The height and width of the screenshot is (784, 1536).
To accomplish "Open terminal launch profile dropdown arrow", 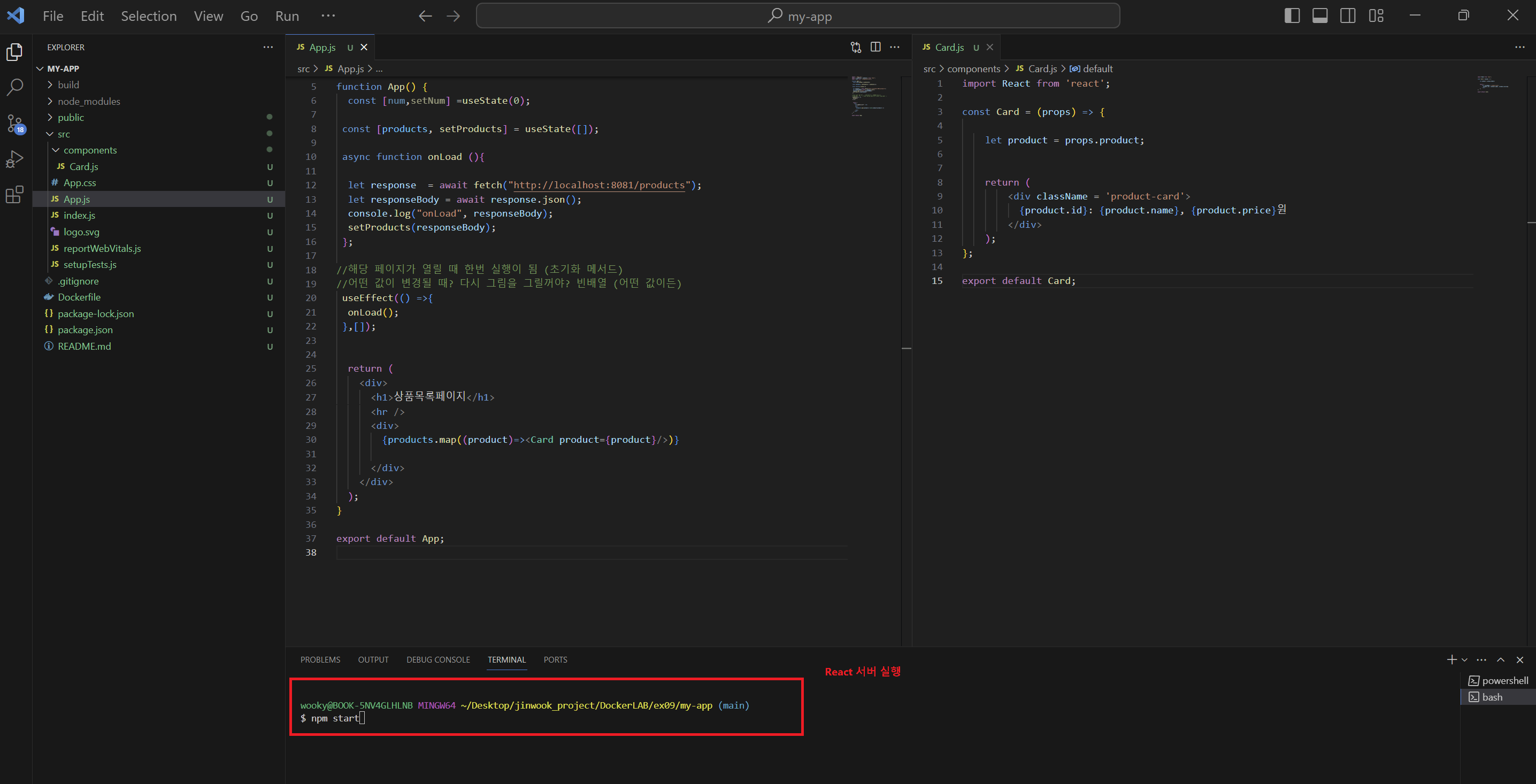I will coord(1464,660).
